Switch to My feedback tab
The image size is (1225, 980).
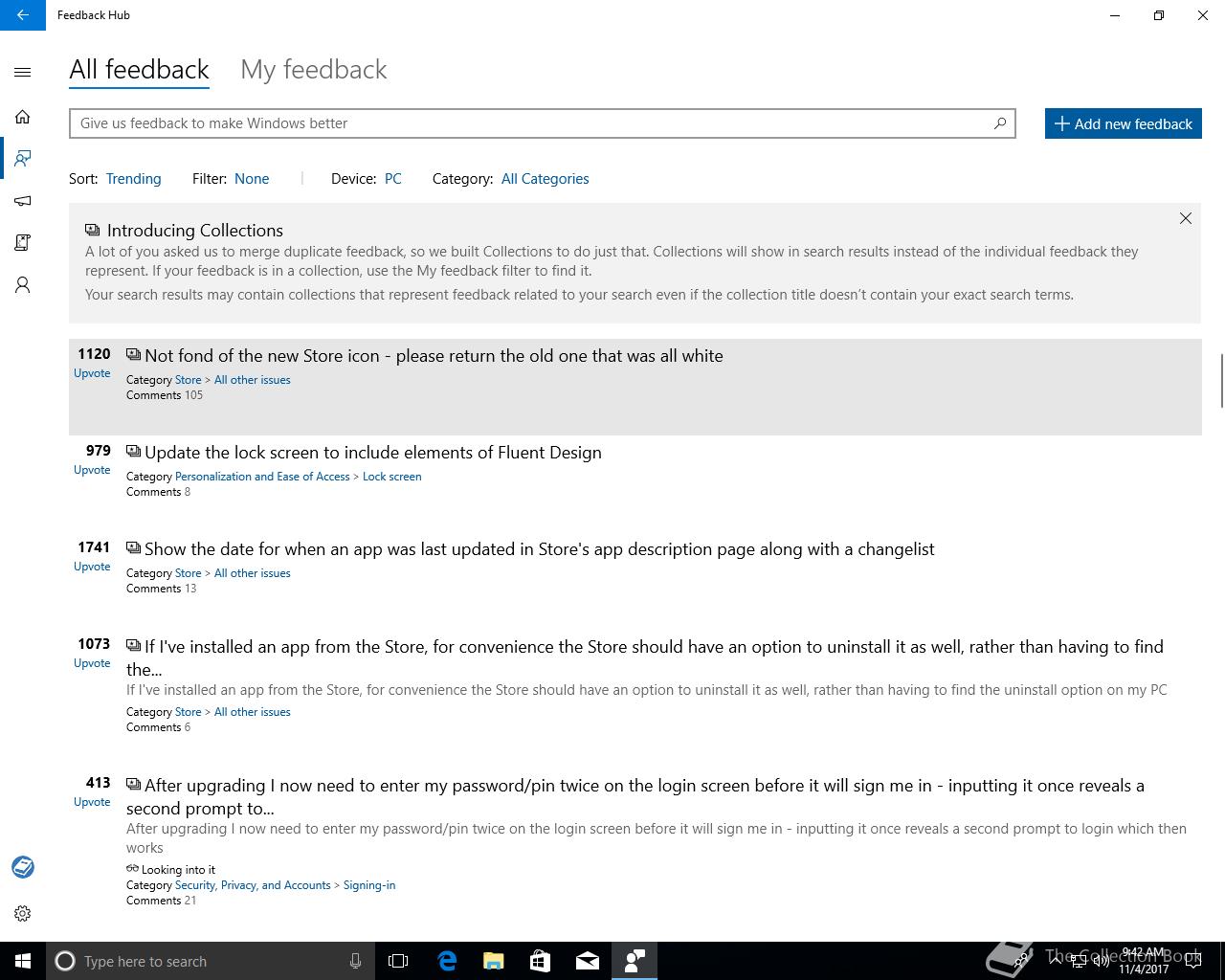coord(314,70)
